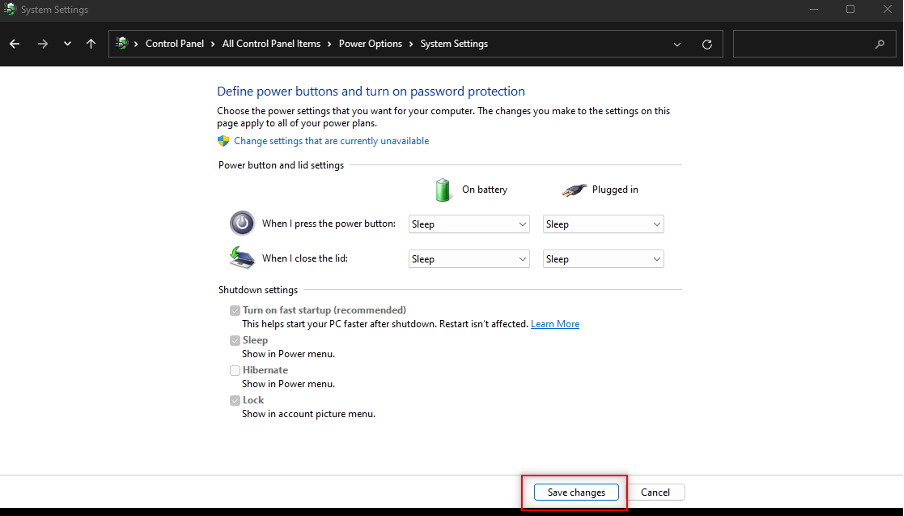Toggle the Sleep checkbox
The width and height of the screenshot is (904, 516).
click(x=235, y=341)
